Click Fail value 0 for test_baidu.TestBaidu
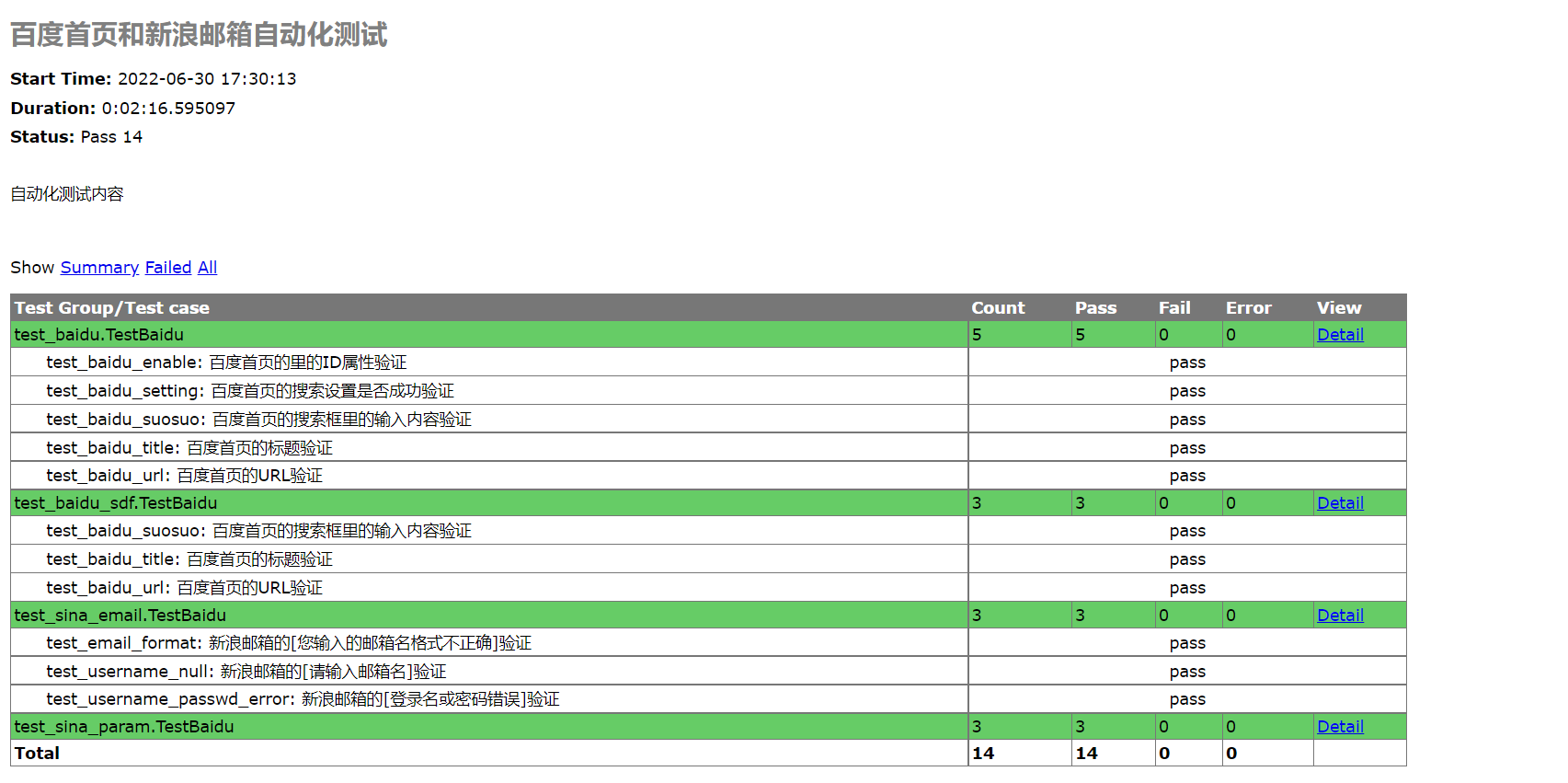Viewport: 1568px width, 783px height. point(1163,335)
